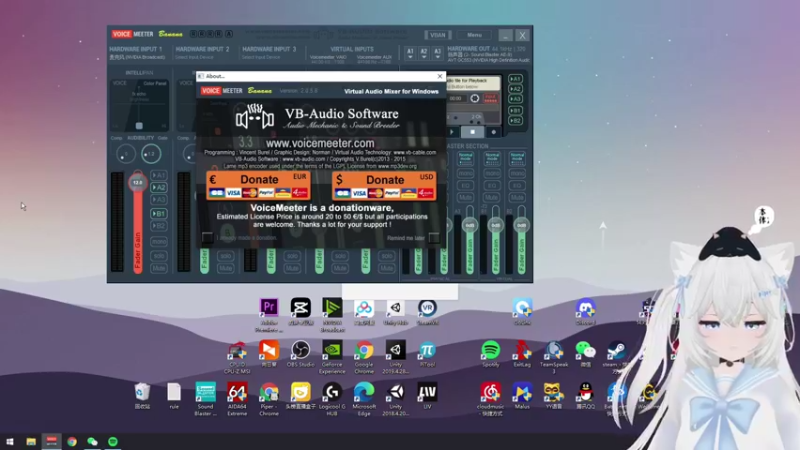The width and height of the screenshot is (800, 450).
Task: Open File Explorer from taskbar
Action: pyautogui.click(x=31, y=441)
